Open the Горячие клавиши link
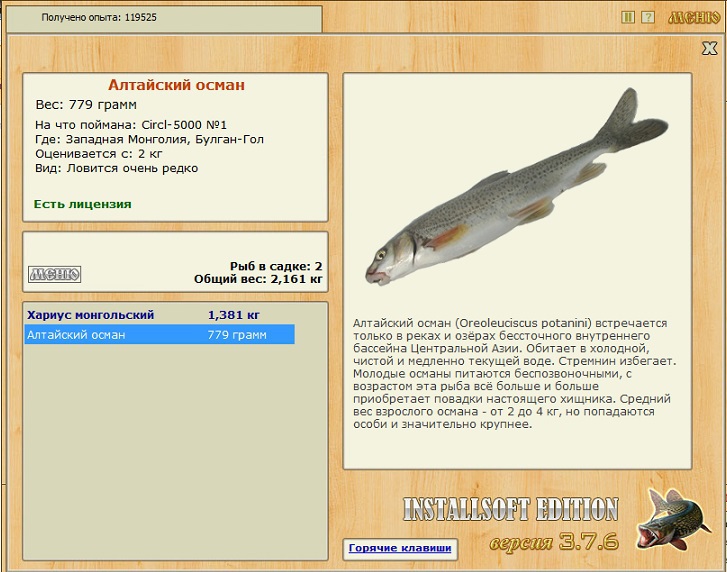This screenshot has height=572, width=727. 400,548
